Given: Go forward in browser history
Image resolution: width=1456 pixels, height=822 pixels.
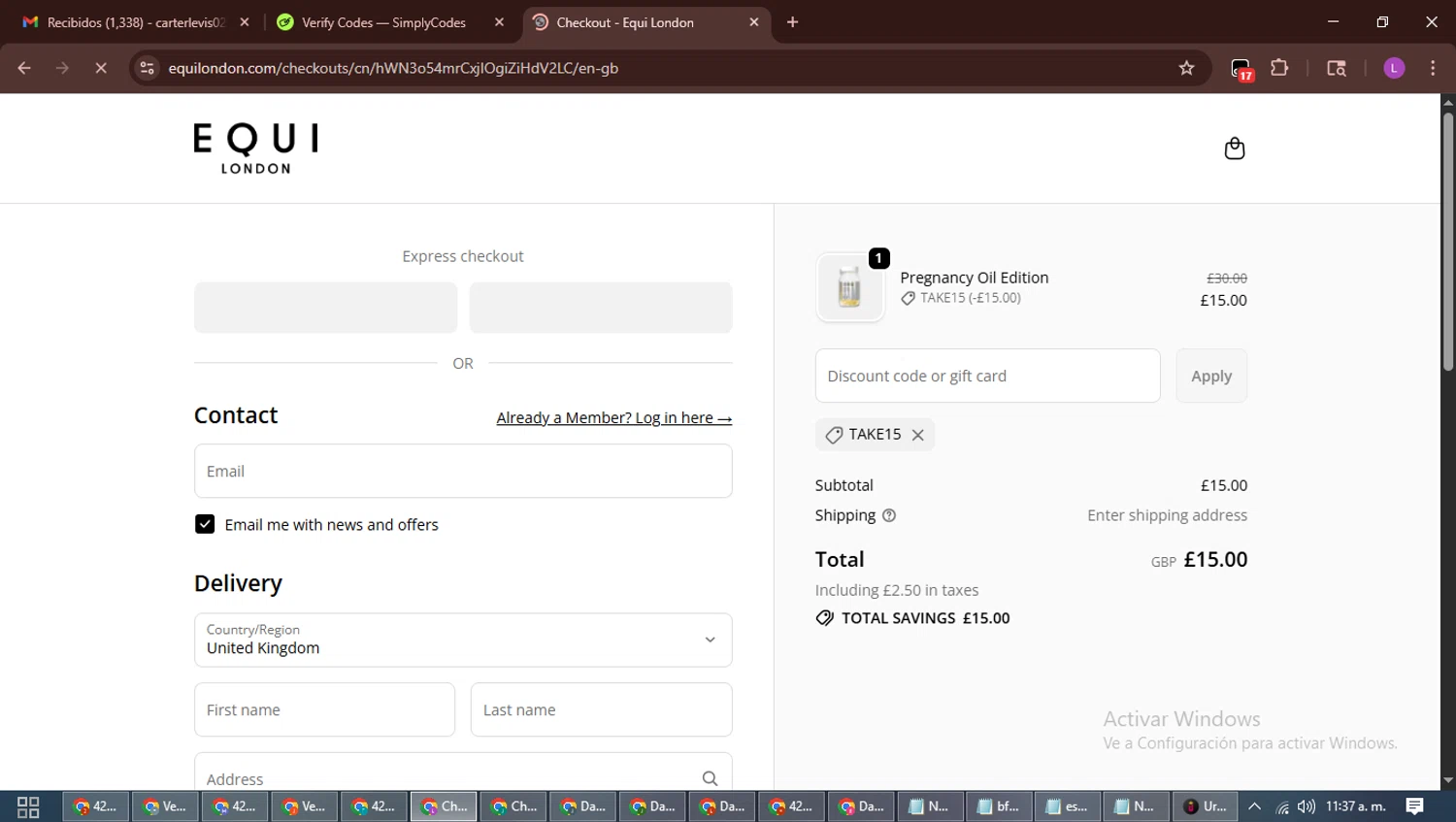Looking at the screenshot, I should click(x=62, y=68).
